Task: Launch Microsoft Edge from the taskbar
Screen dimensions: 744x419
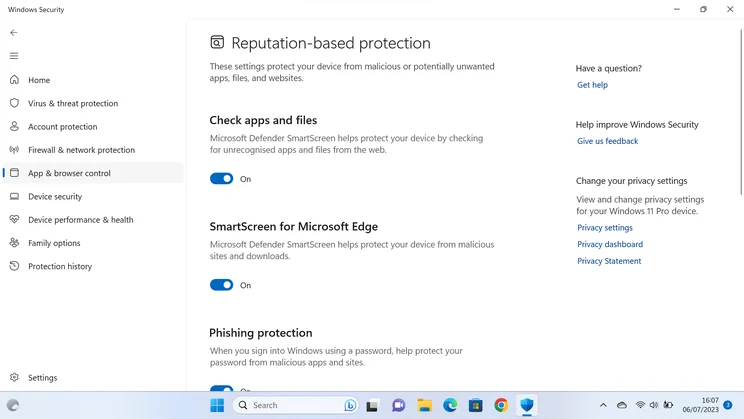Action: tap(450, 405)
